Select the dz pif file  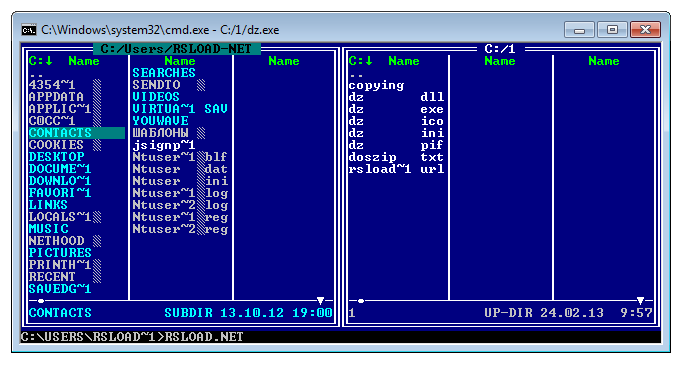point(396,145)
